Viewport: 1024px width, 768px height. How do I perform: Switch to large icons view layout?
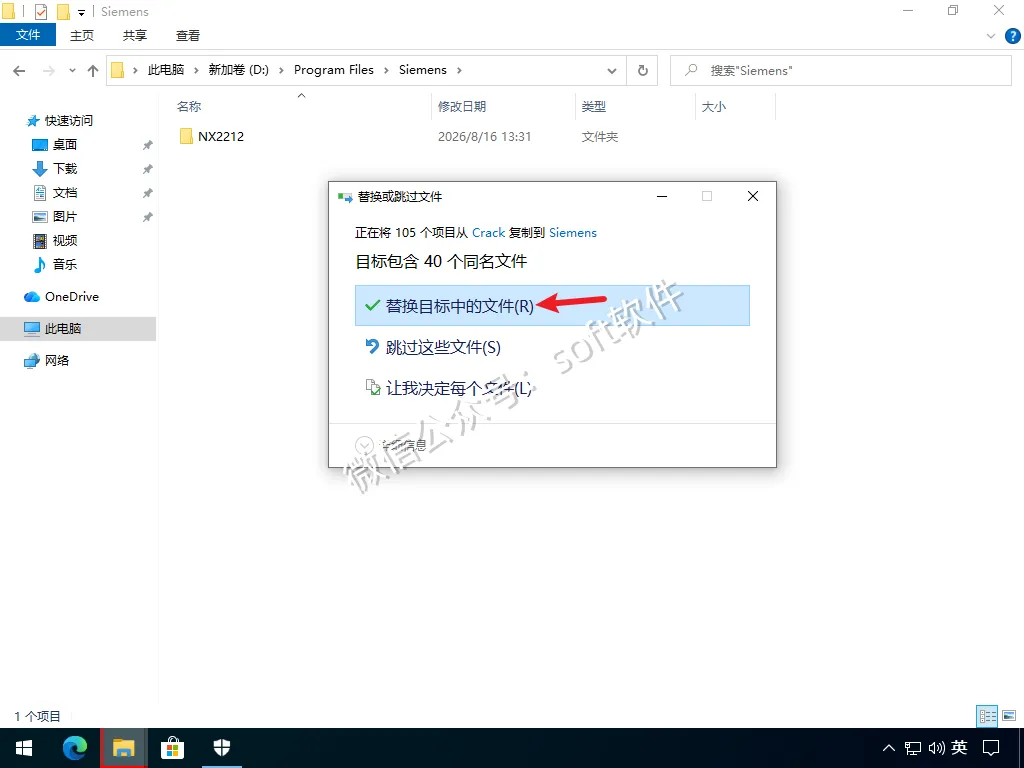pos(1009,716)
